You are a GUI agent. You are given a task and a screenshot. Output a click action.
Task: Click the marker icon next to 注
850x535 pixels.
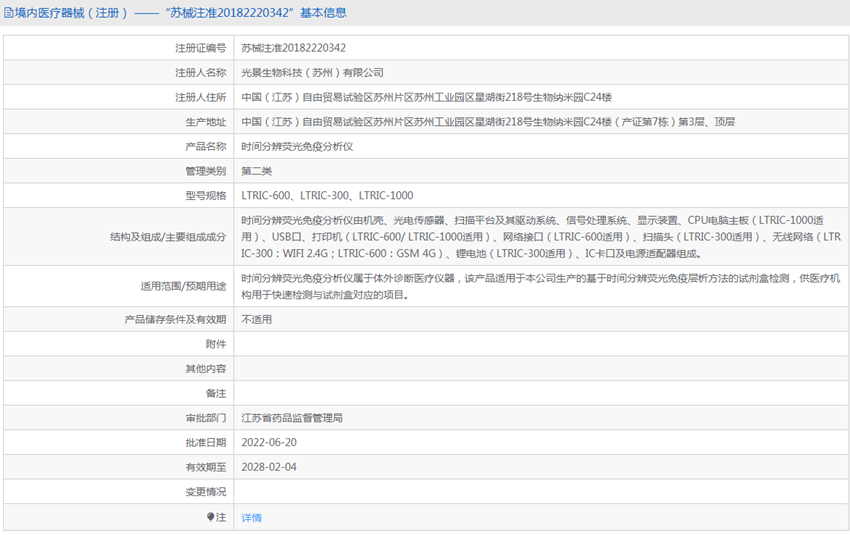coord(211,517)
